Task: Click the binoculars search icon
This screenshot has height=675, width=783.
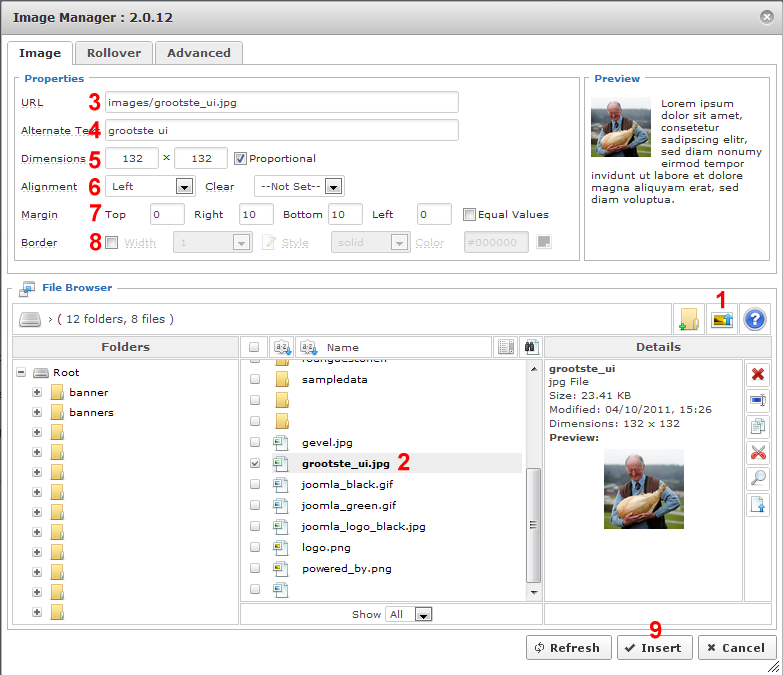Action: tap(530, 347)
